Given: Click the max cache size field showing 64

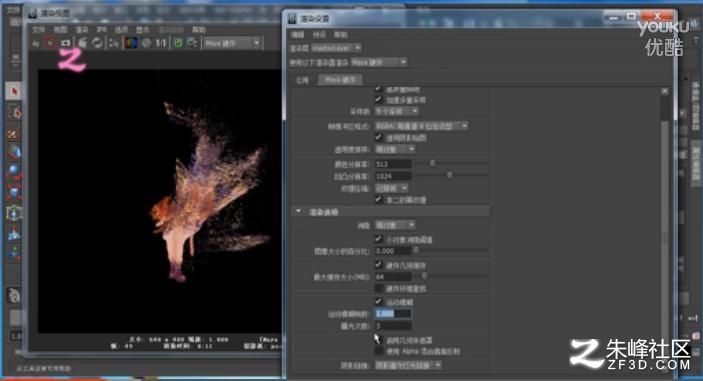Looking at the screenshot, I should [x=393, y=277].
